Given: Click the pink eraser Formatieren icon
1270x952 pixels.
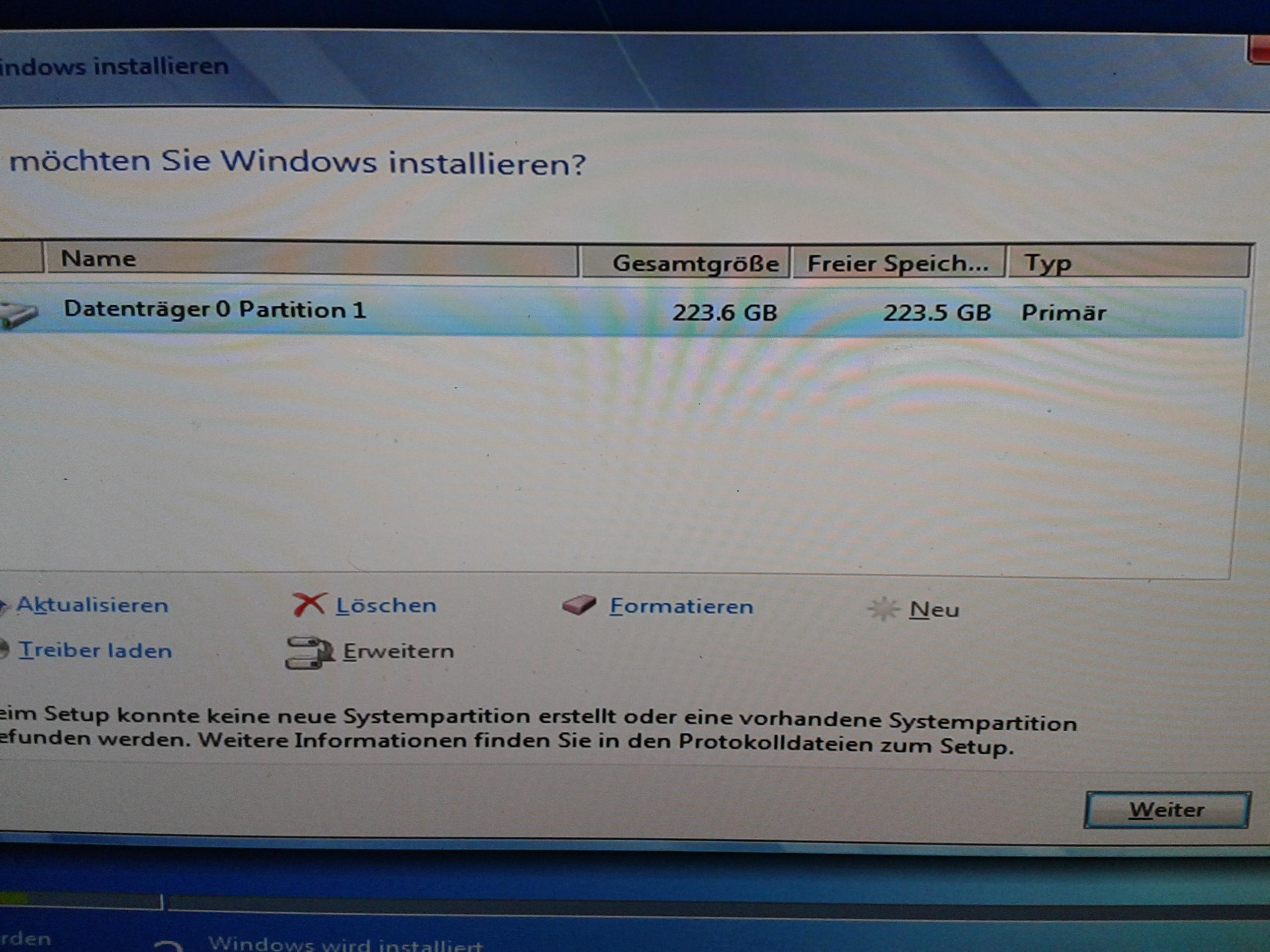Looking at the screenshot, I should (579, 605).
